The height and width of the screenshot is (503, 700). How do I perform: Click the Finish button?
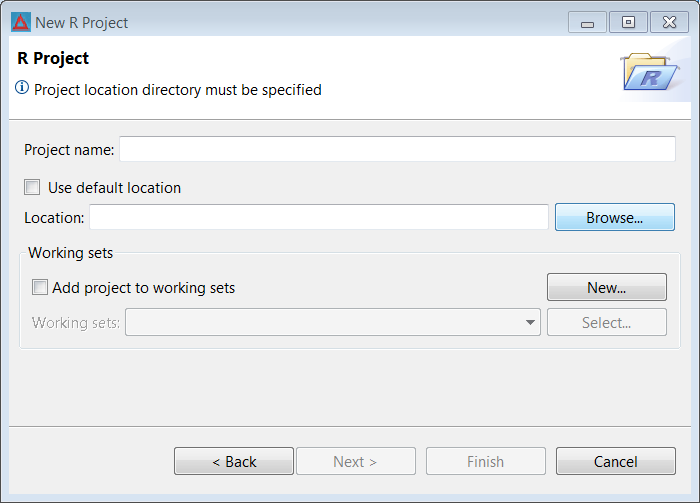pos(486,461)
